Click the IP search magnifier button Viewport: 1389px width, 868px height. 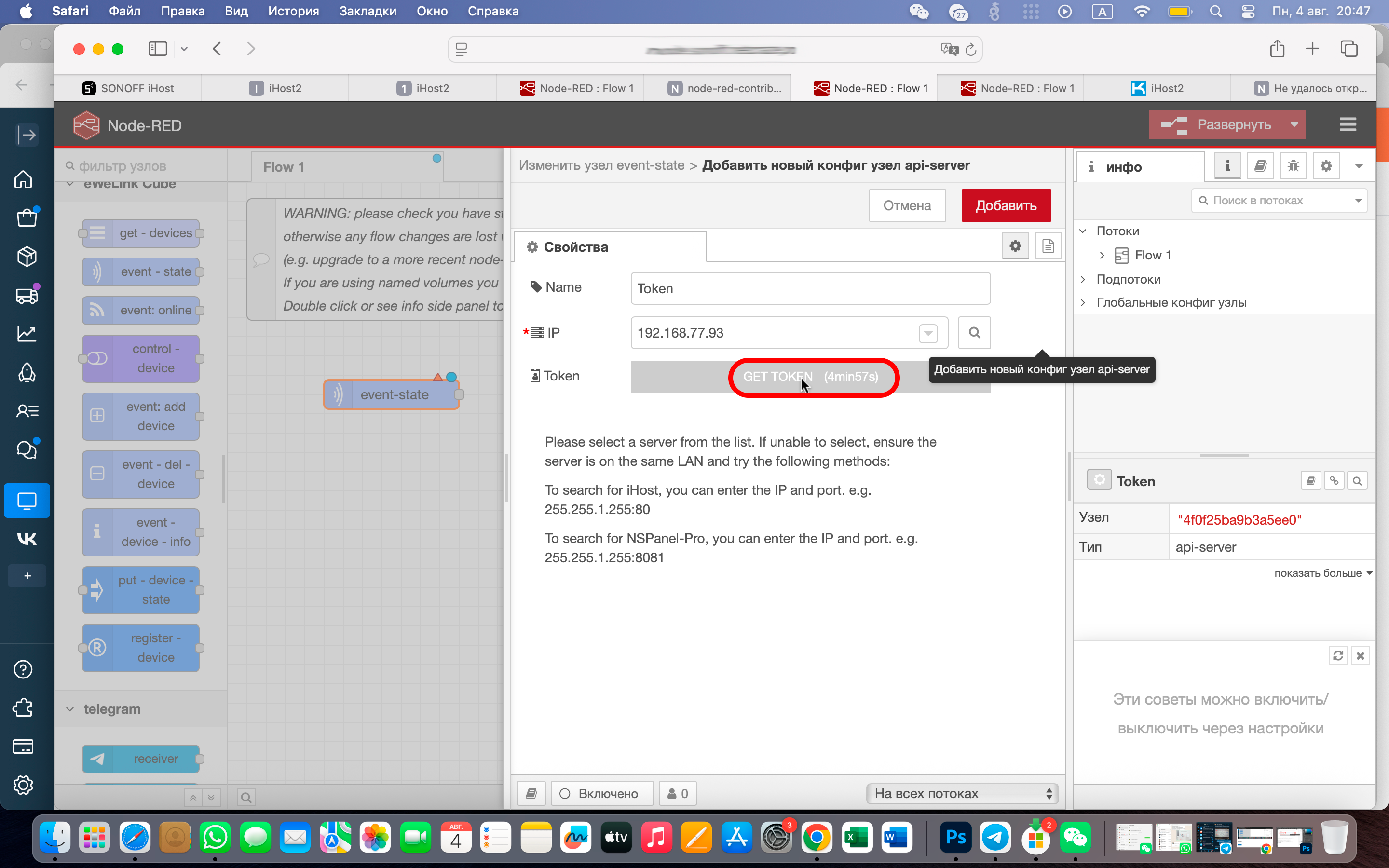[974, 332]
